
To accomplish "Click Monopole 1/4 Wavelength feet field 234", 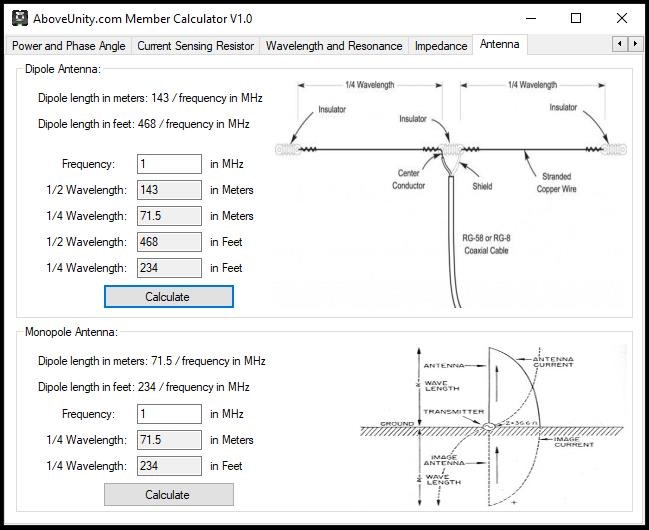I will (169, 466).
